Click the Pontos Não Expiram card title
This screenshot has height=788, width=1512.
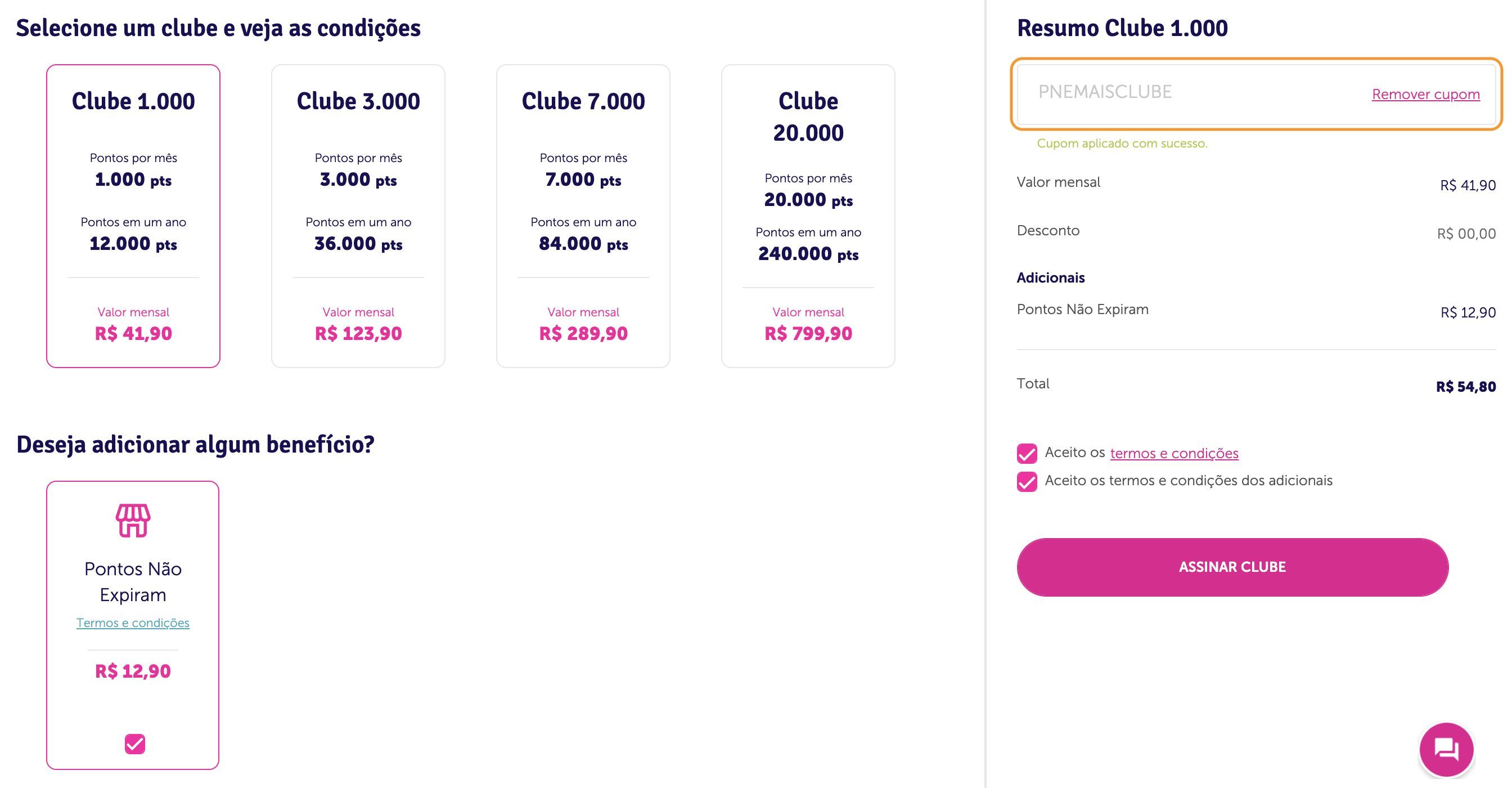[133, 582]
